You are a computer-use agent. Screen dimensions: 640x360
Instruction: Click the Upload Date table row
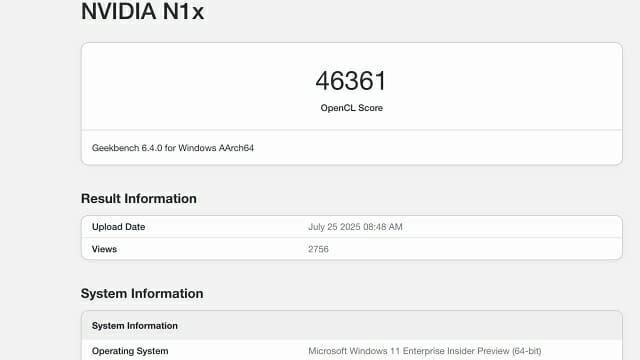(x=352, y=227)
